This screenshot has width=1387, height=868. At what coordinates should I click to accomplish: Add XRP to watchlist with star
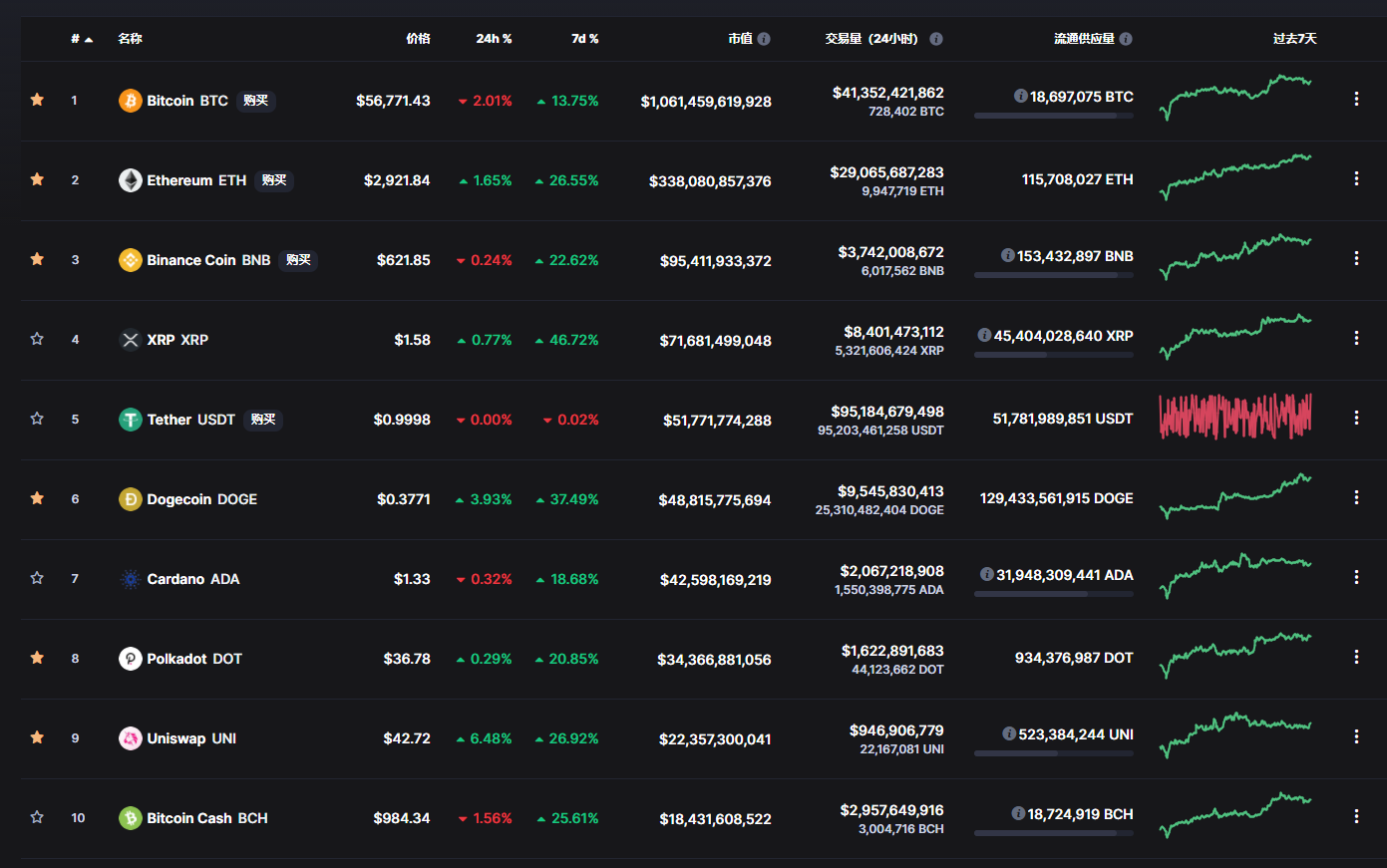tap(37, 339)
